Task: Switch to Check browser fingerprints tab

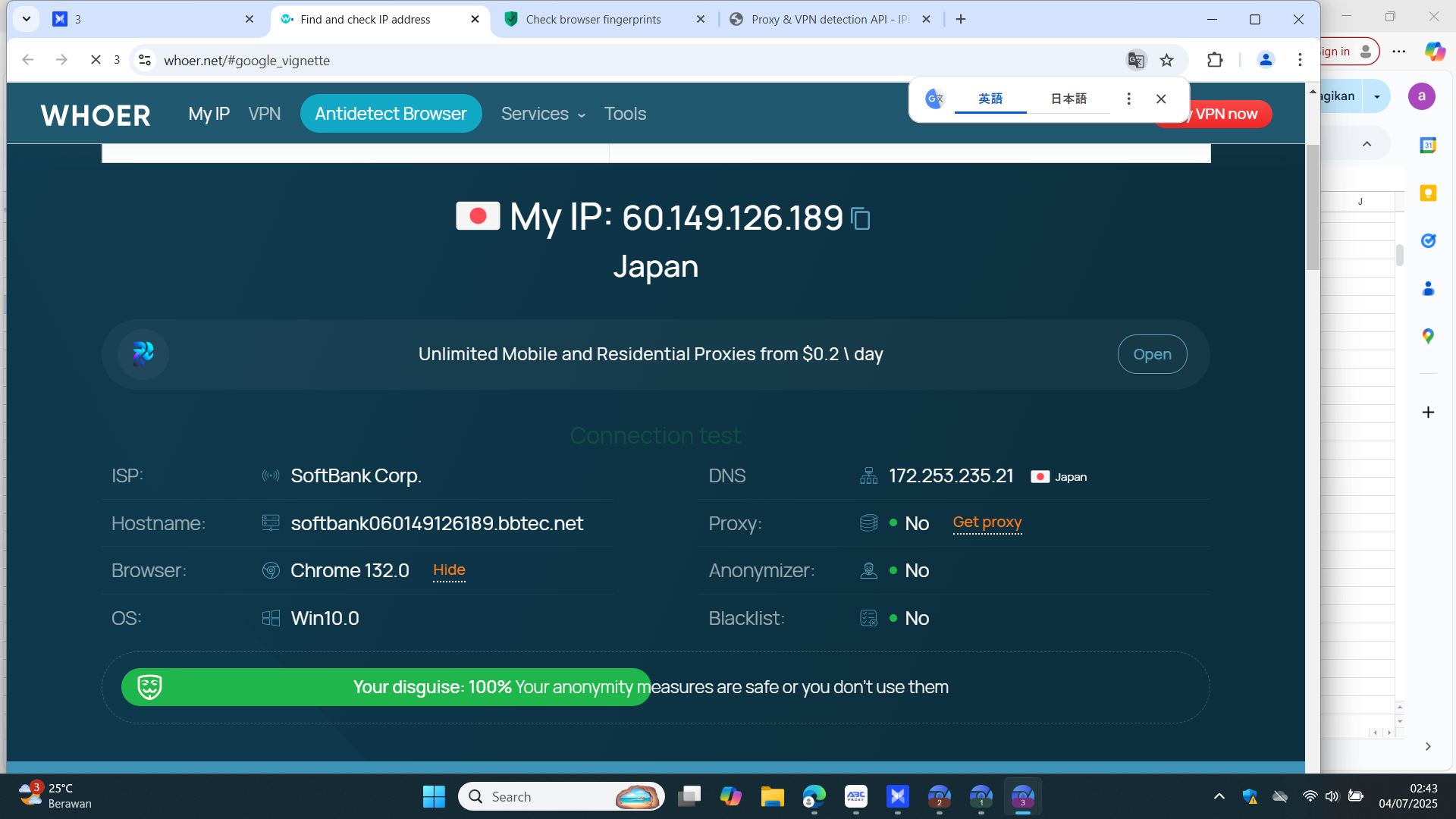Action: point(593,19)
